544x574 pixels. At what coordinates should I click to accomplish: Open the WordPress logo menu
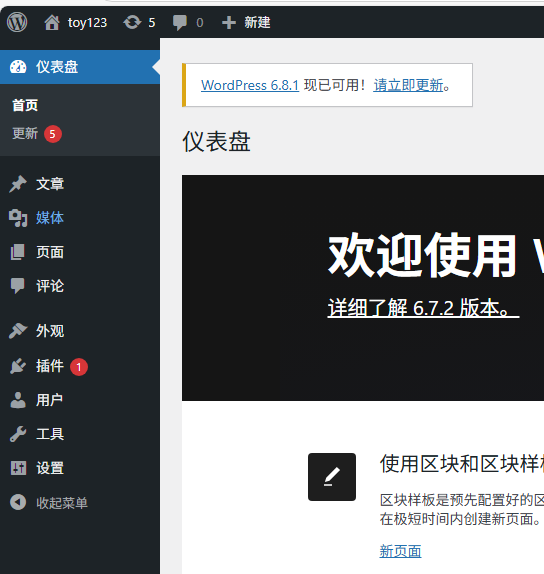click(17, 22)
